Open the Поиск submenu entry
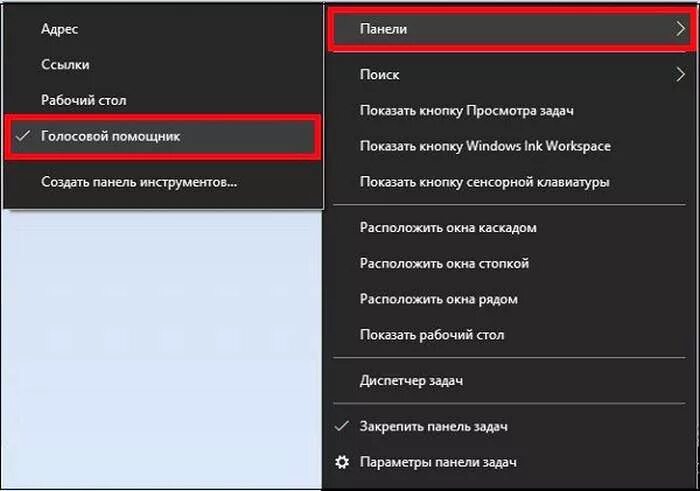The image size is (700, 491). pyautogui.click(x=509, y=74)
